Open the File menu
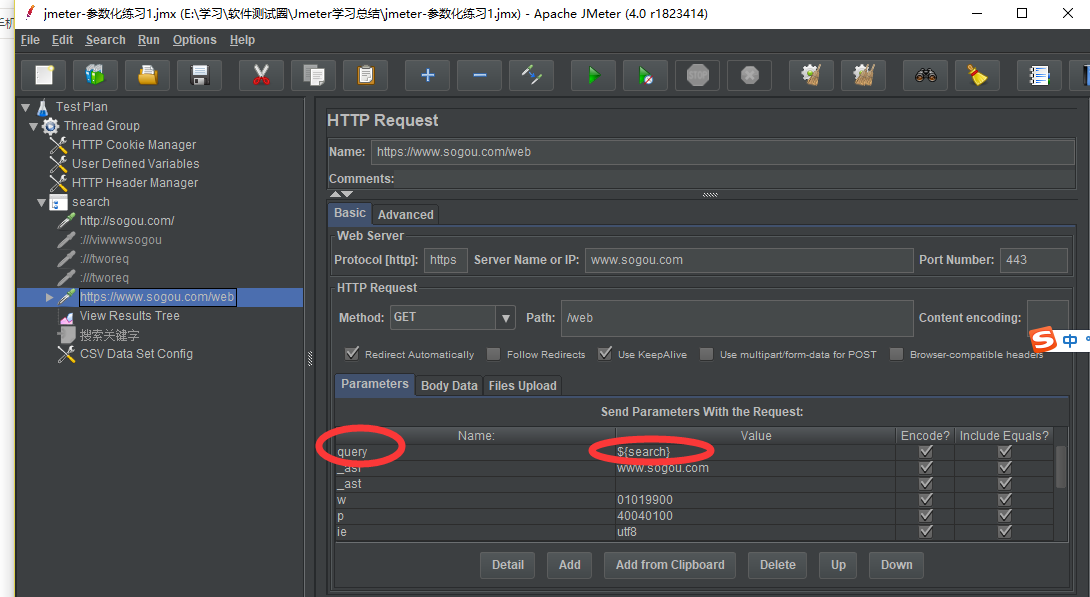Screen dimensions: 1090x597 [30, 40]
